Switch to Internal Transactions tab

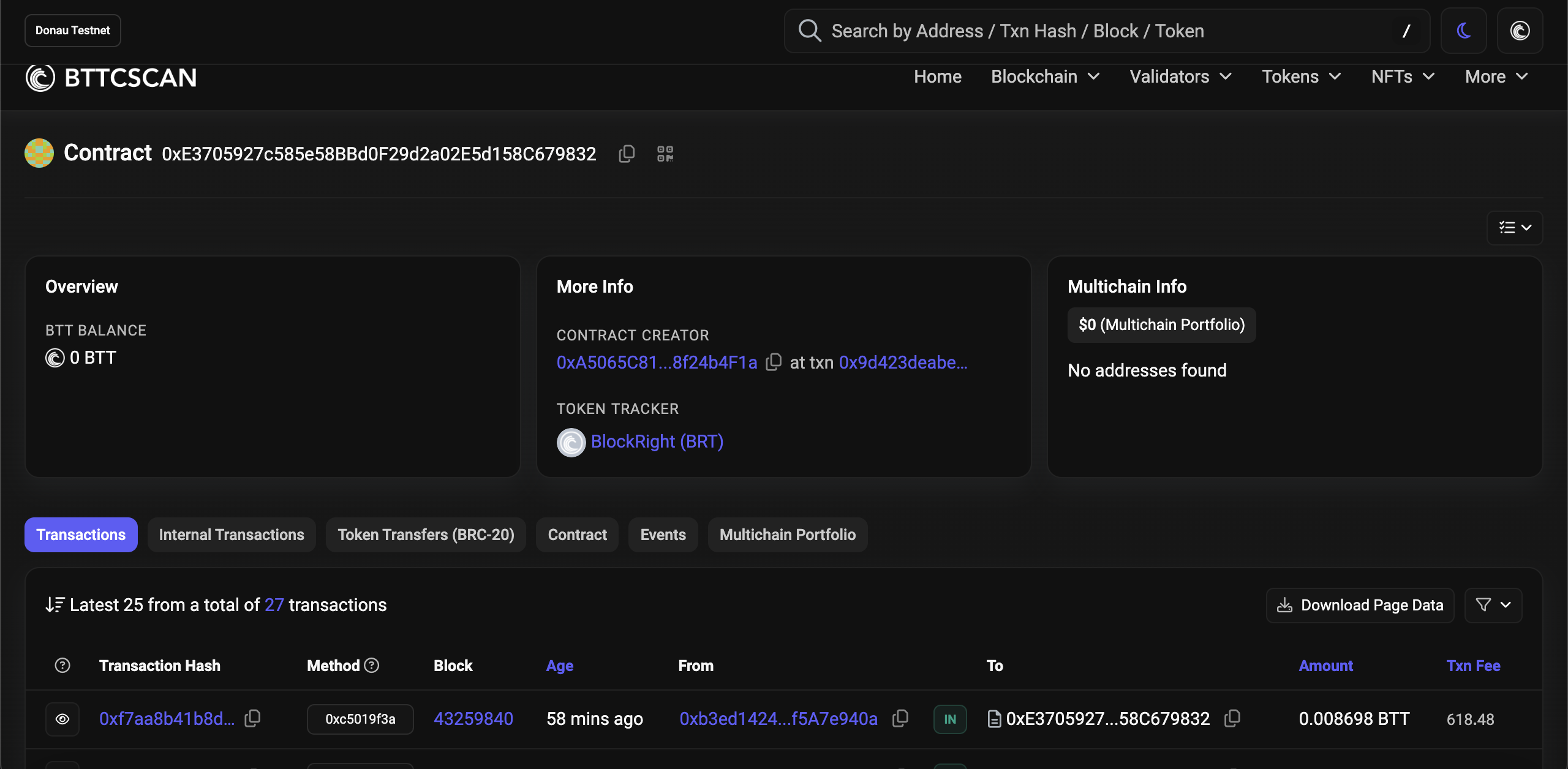tap(232, 535)
